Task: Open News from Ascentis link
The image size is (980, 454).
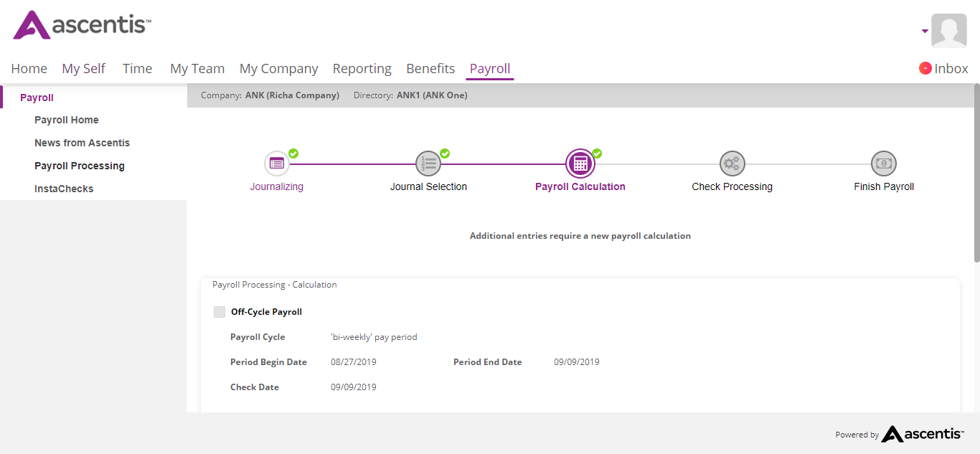Action: 82,143
